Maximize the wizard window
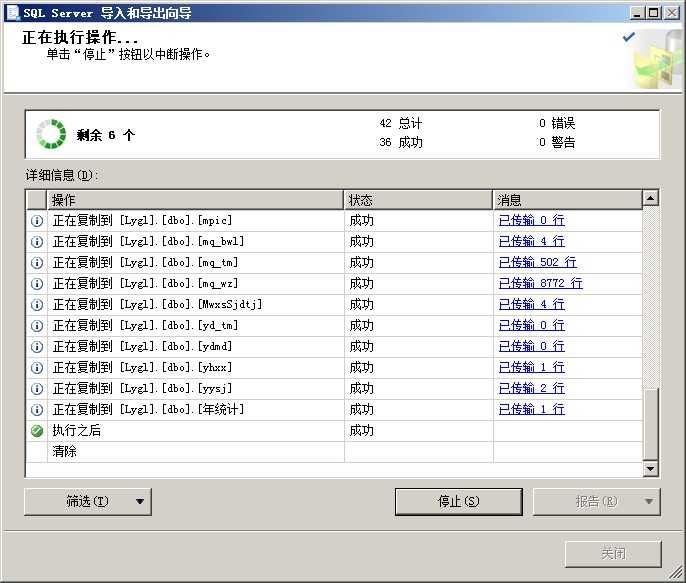Image resolution: width=686 pixels, height=583 pixels. pos(653,13)
